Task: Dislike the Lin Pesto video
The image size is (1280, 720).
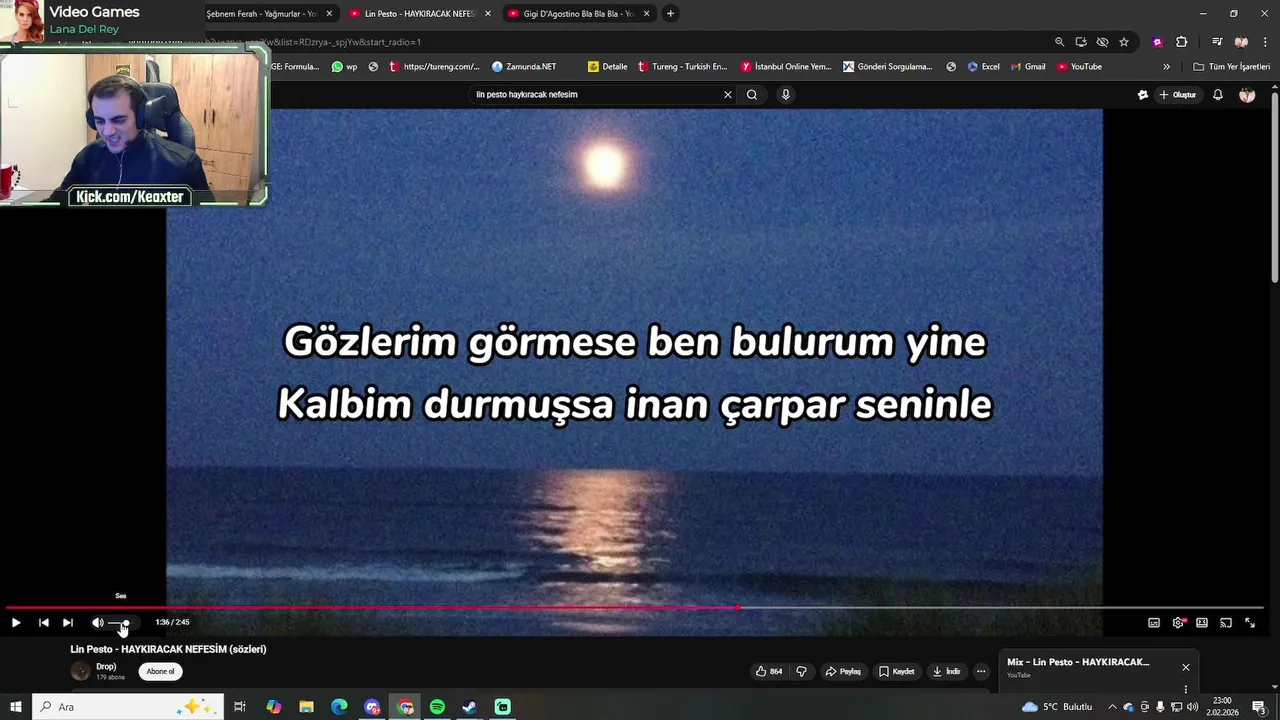Action: tap(801, 672)
